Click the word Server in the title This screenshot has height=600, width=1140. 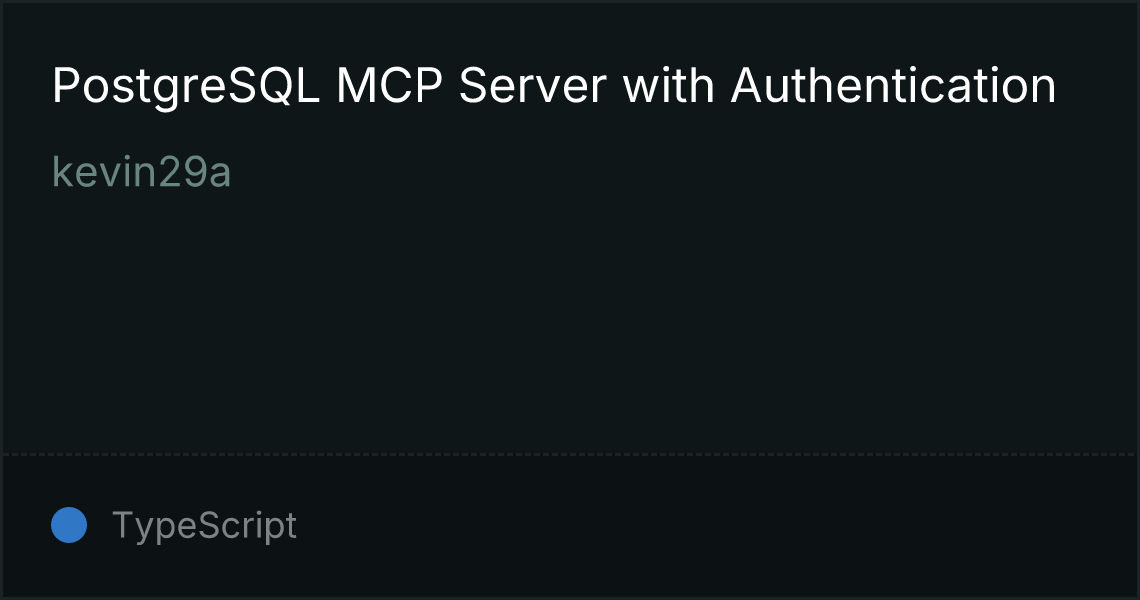pyautogui.click(x=532, y=85)
